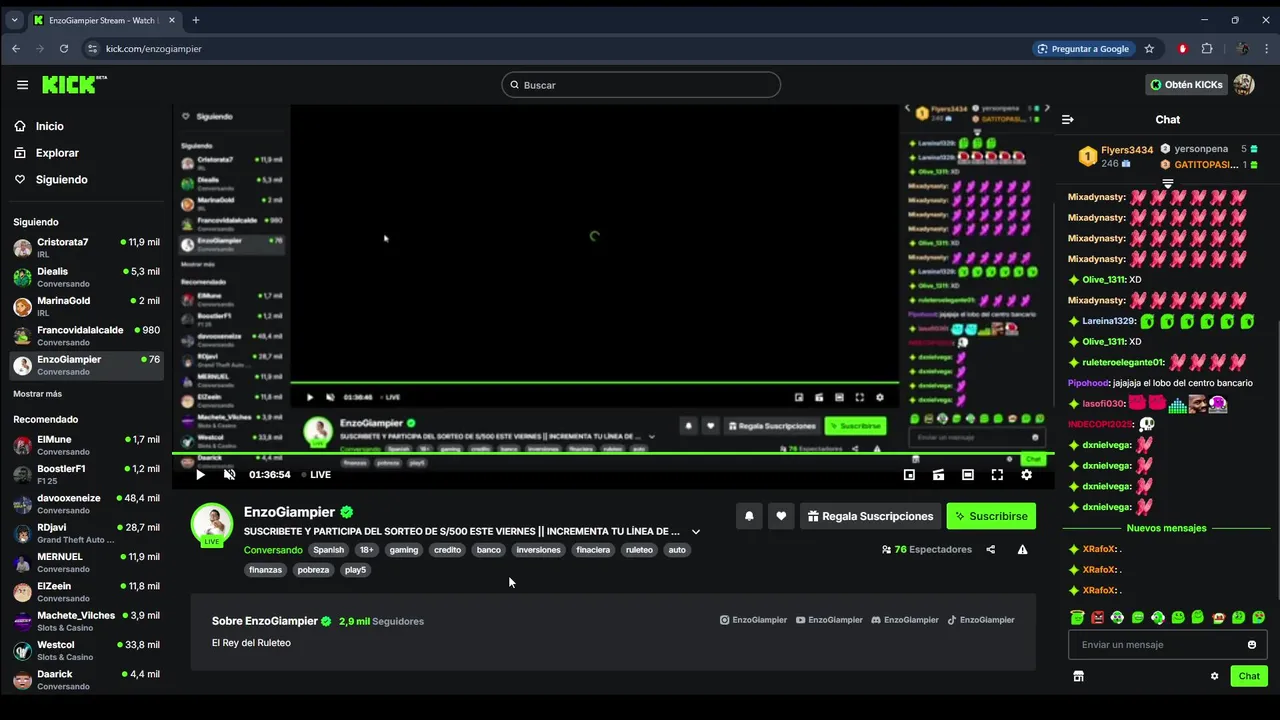
Task: Open chat settings gear icon
Action: pyautogui.click(x=1215, y=676)
